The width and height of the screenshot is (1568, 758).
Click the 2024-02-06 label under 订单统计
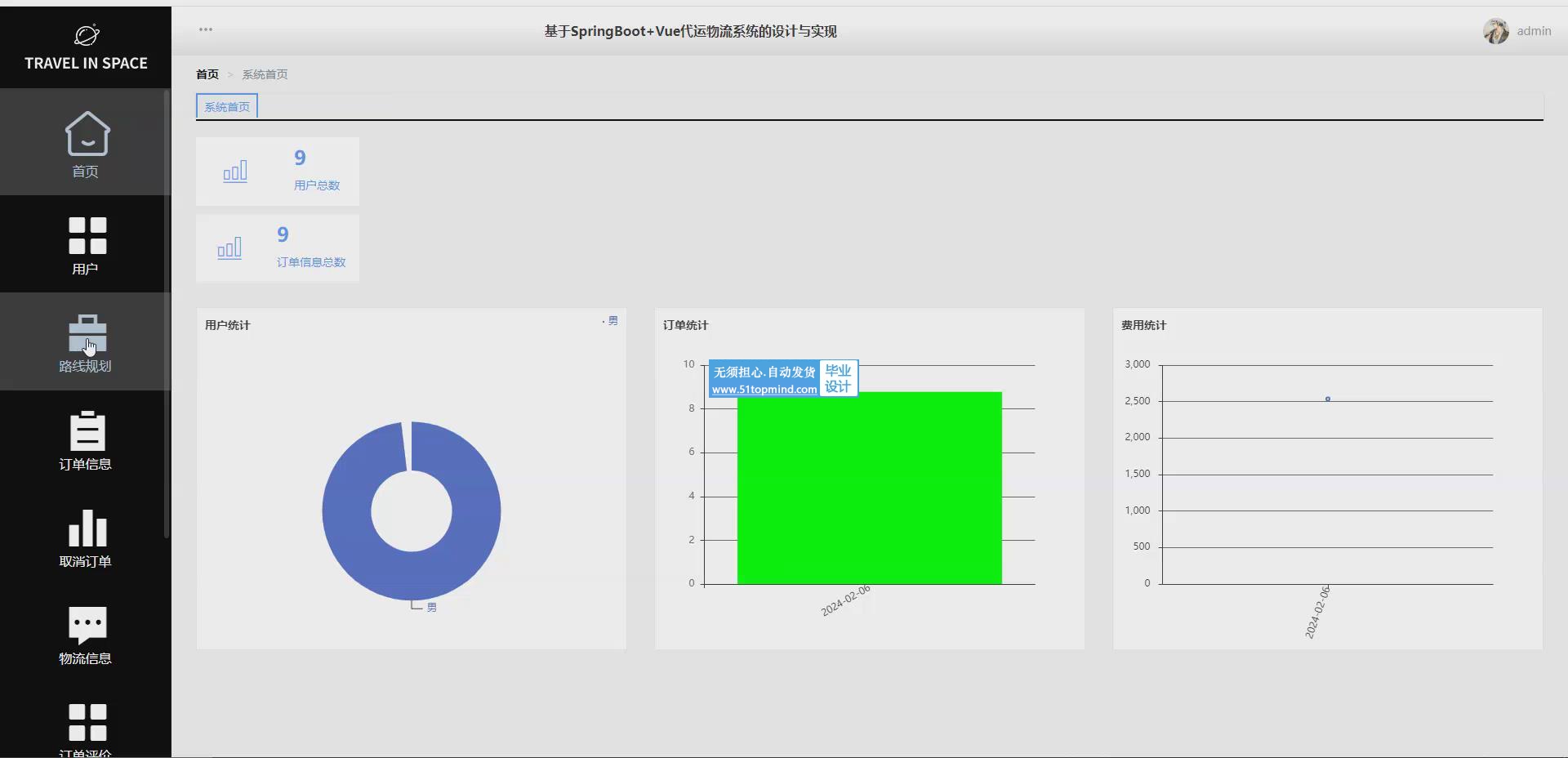click(x=846, y=601)
